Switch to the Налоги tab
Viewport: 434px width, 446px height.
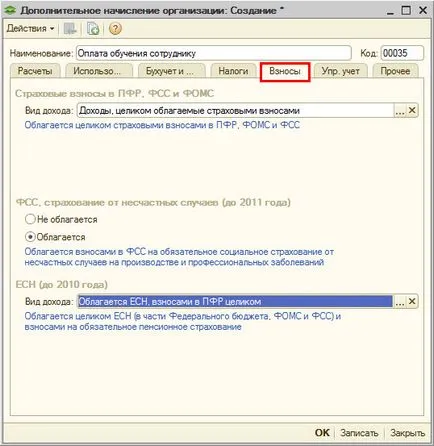pyautogui.click(x=233, y=71)
